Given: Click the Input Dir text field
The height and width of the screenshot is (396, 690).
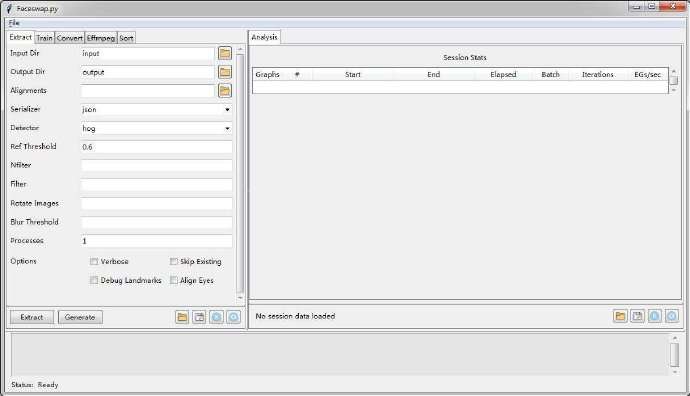Looking at the screenshot, I should 147,54.
